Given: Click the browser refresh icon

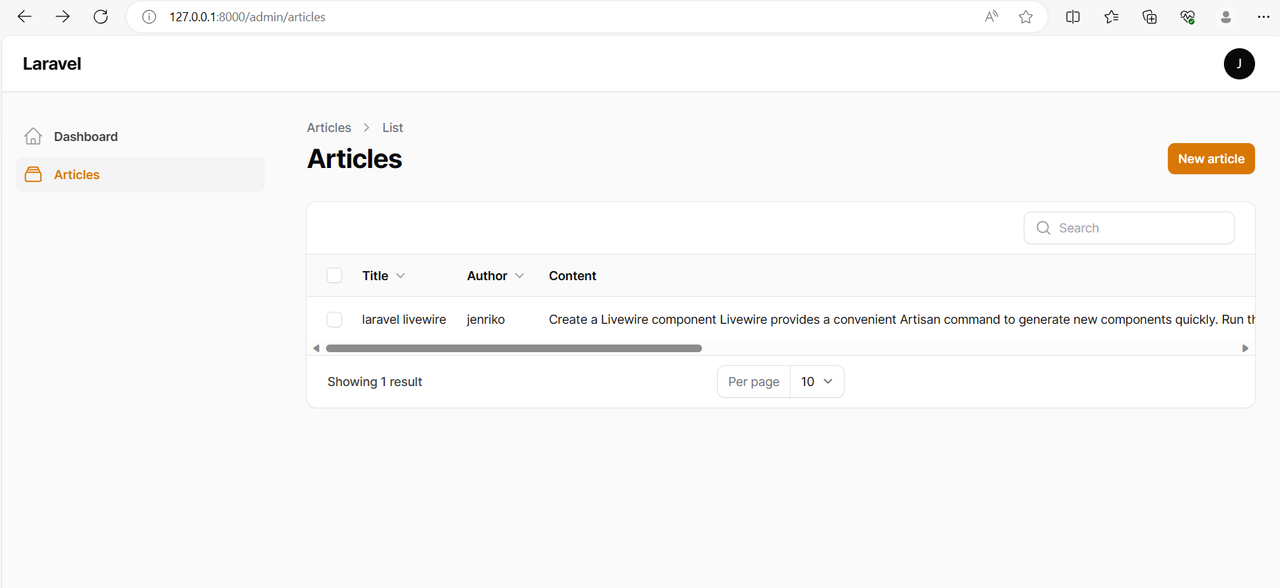Looking at the screenshot, I should [x=100, y=17].
